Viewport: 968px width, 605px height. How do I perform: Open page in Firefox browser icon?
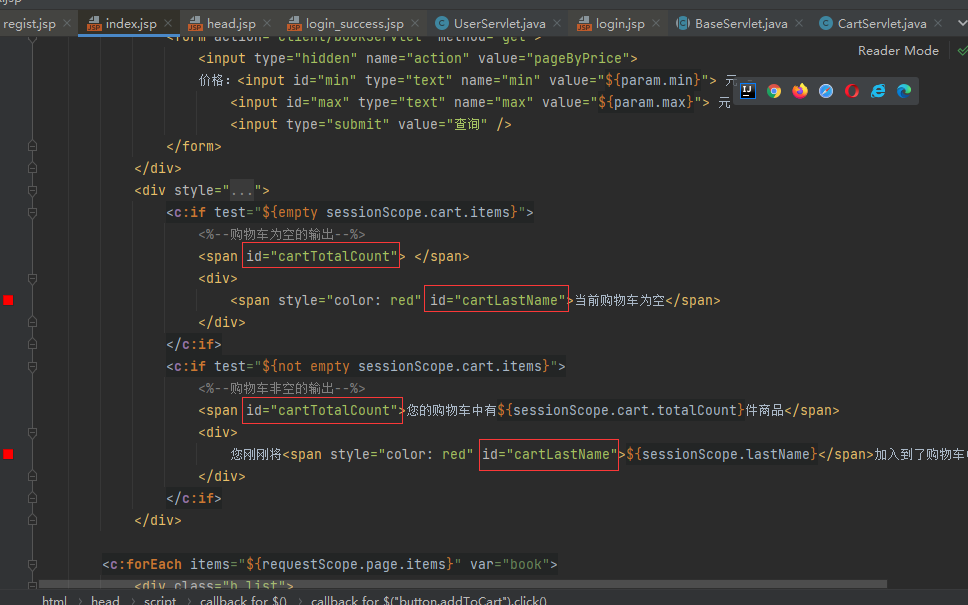click(x=800, y=91)
